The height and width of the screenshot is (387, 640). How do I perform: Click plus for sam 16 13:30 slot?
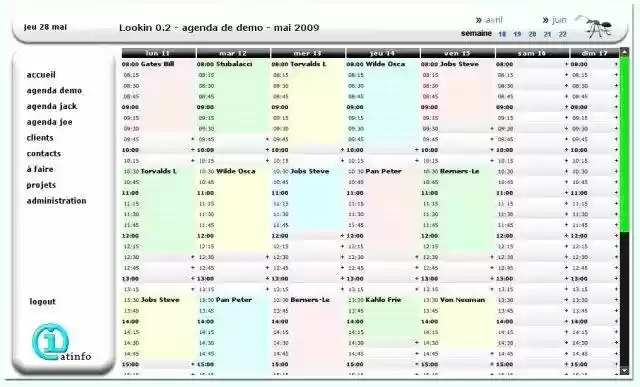coord(566,300)
